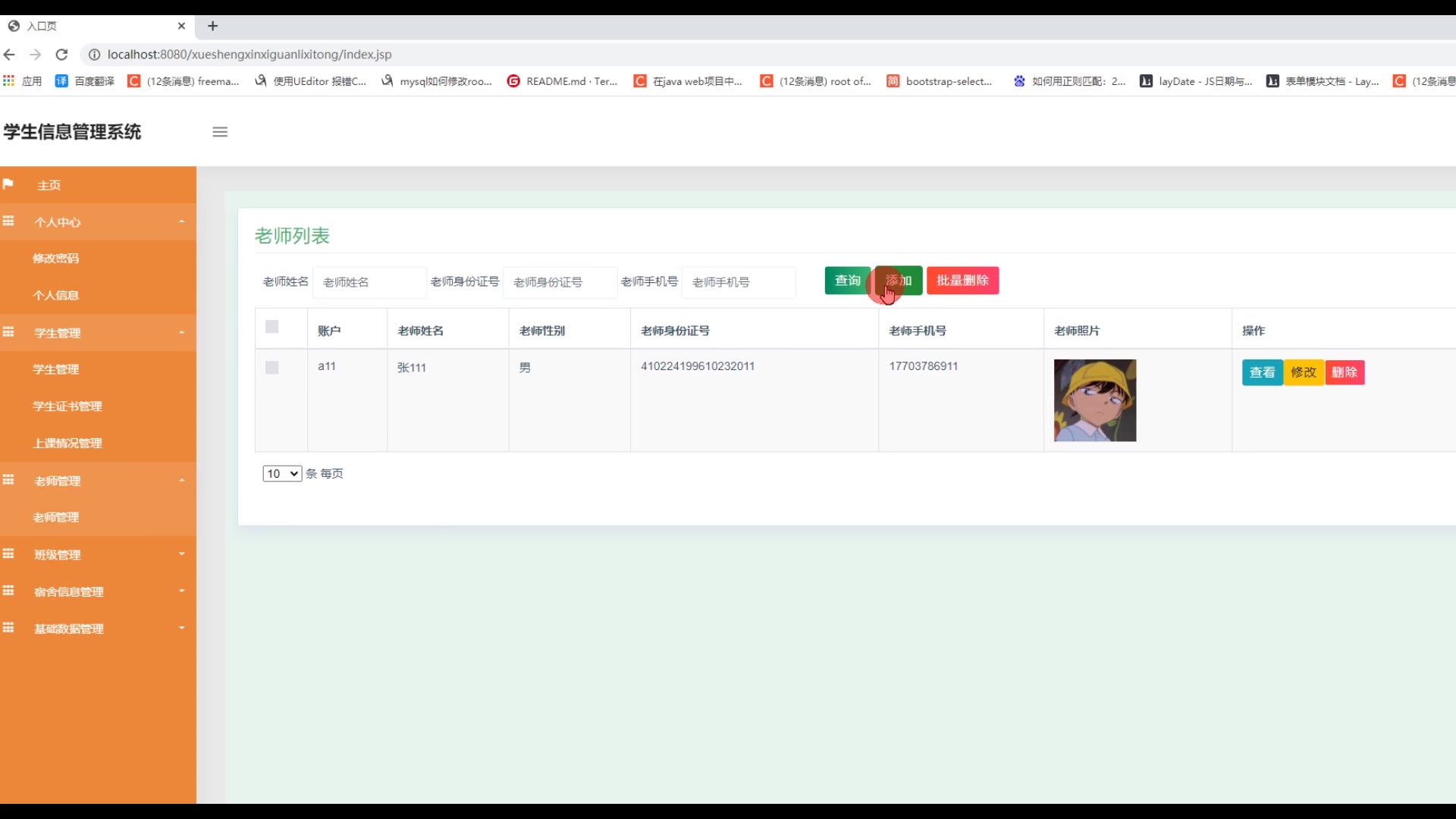Open a new browser tab with plus icon
Screen dimensions: 1456x819
[x=213, y=26]
